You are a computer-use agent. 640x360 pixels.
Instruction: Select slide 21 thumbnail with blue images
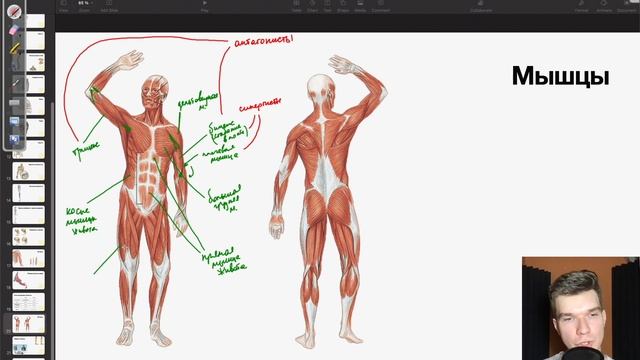coord(28,346)
